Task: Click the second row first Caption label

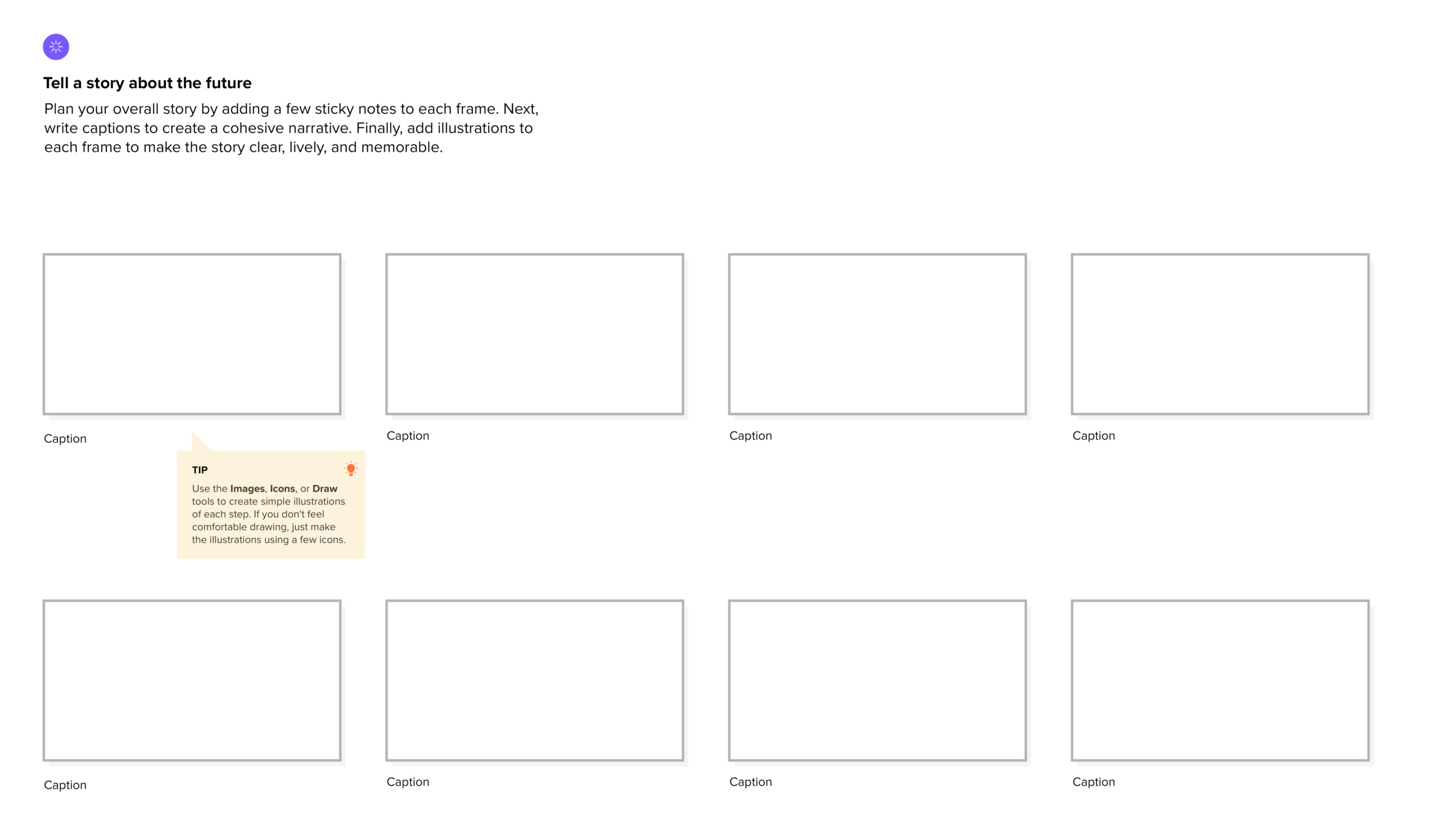Action: [65, 785]
